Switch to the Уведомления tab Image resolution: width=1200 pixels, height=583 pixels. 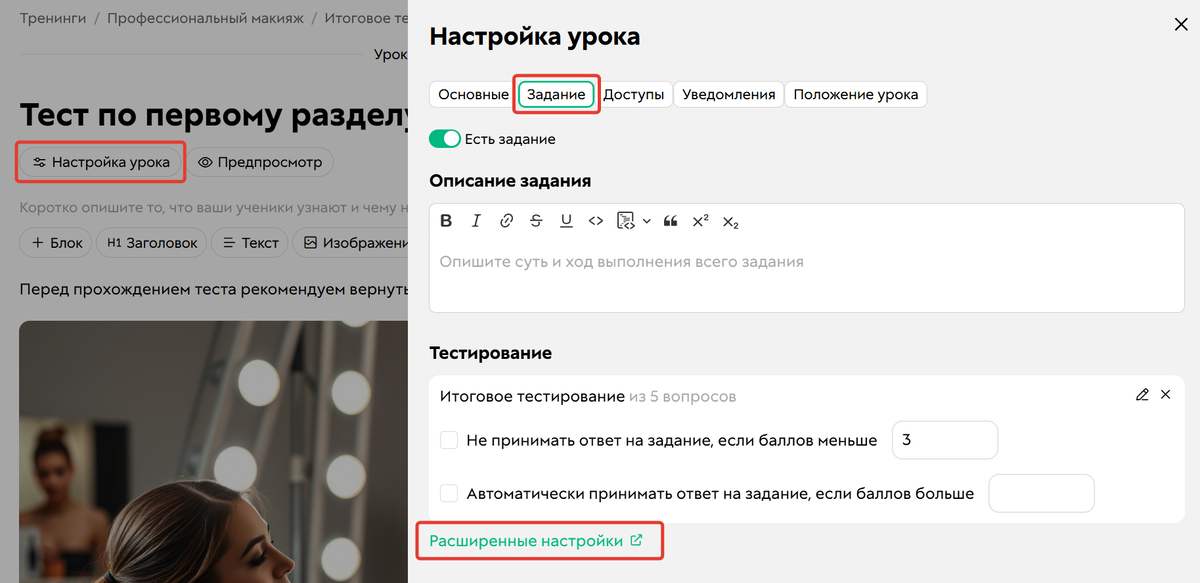(728, 94)
